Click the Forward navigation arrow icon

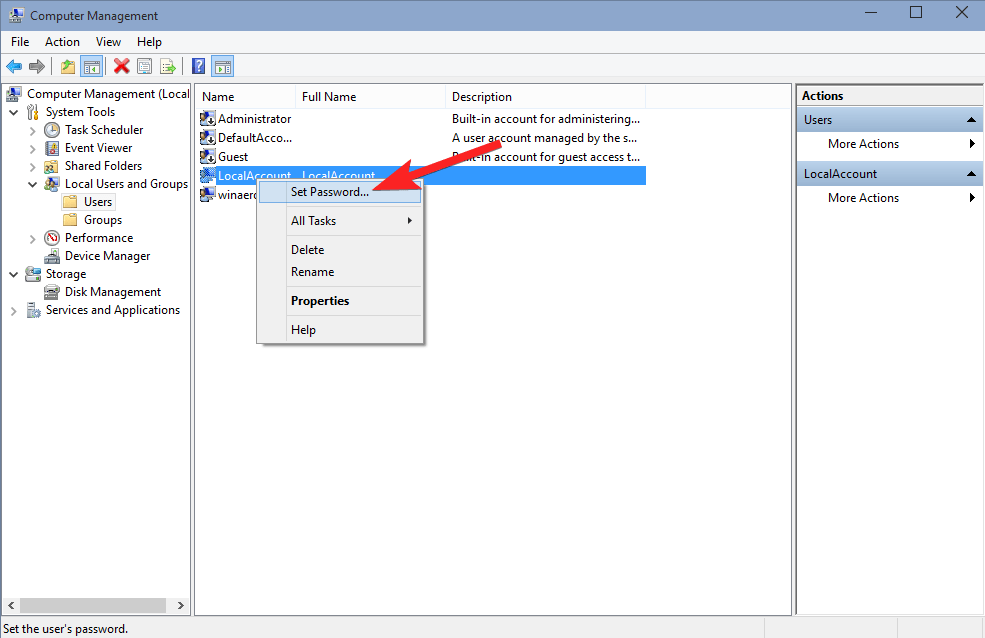38,66
